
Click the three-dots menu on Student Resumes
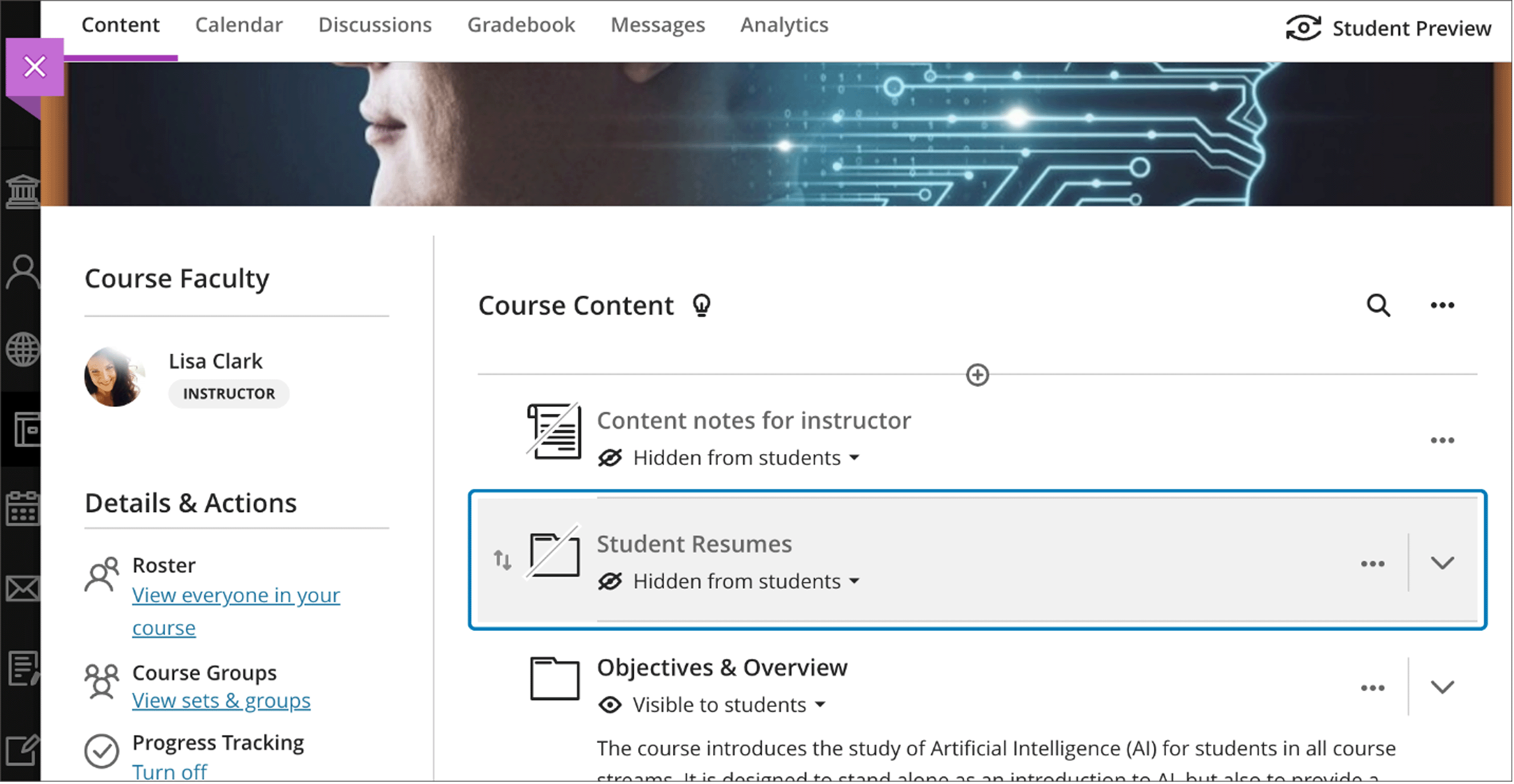click(x=1370, y=562)
